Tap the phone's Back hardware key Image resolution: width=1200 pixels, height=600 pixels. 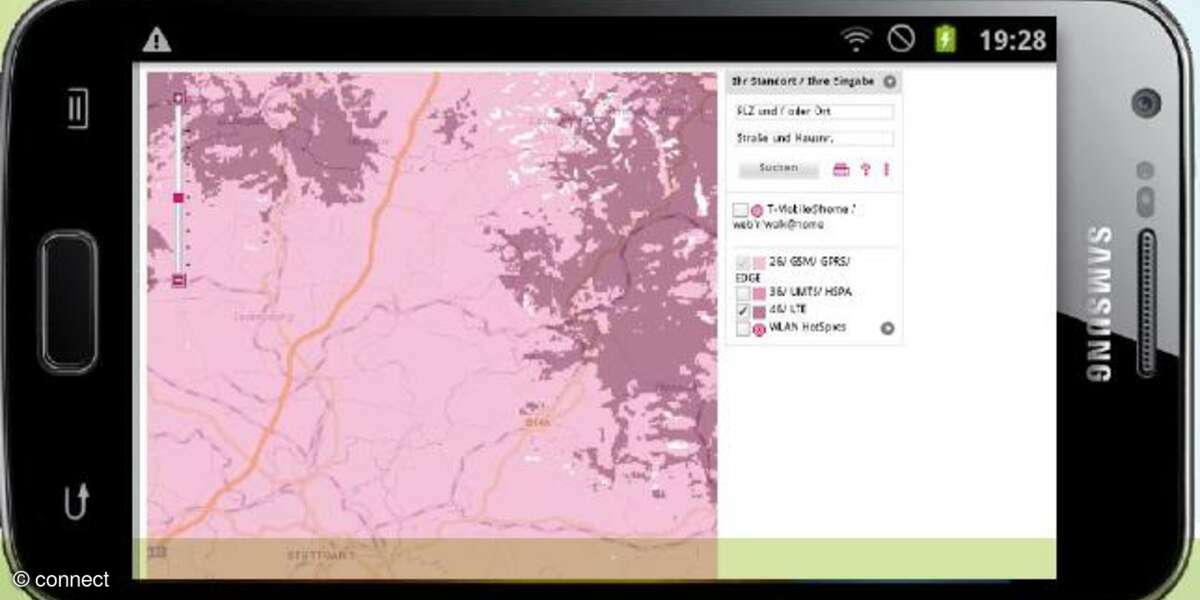(x=77, y=500)
